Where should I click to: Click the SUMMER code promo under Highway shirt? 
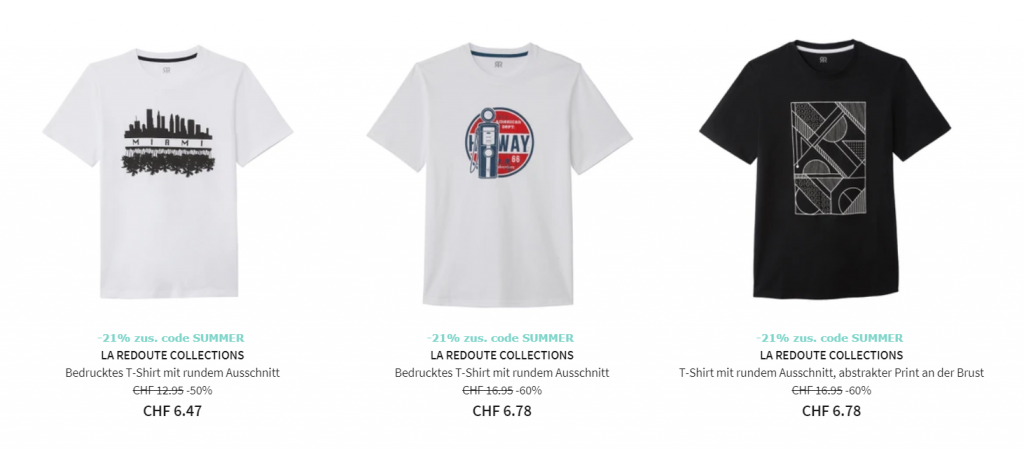click(500, 338)
